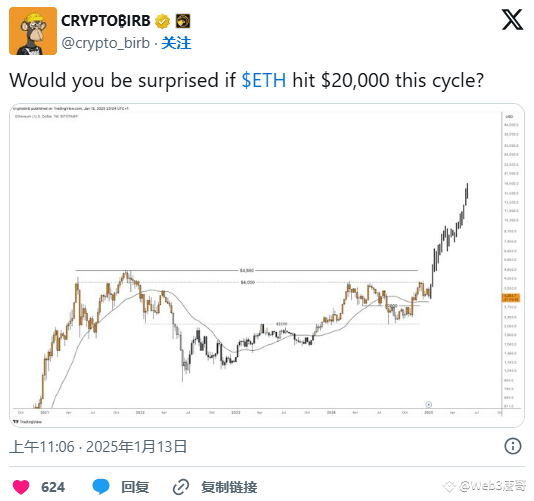
Task: Open the @crypto_birb handle
Action: coord(106,43)
